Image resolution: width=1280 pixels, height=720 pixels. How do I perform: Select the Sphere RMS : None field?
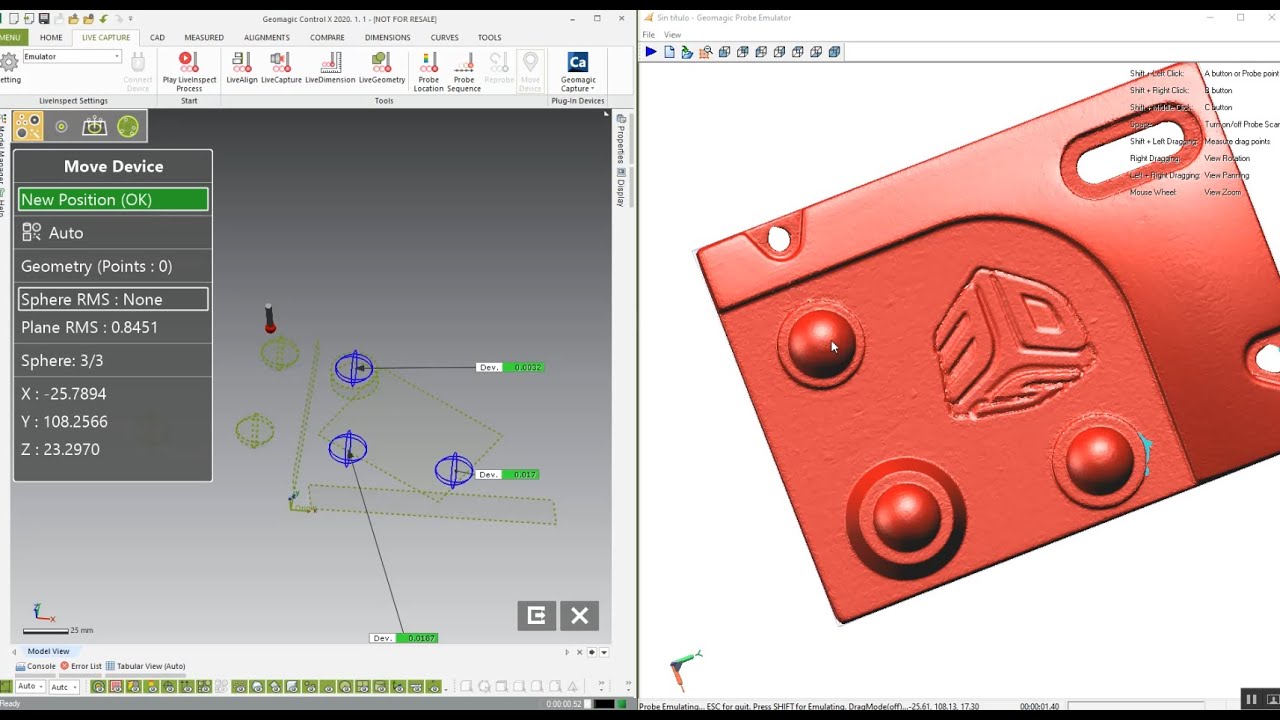113,299
